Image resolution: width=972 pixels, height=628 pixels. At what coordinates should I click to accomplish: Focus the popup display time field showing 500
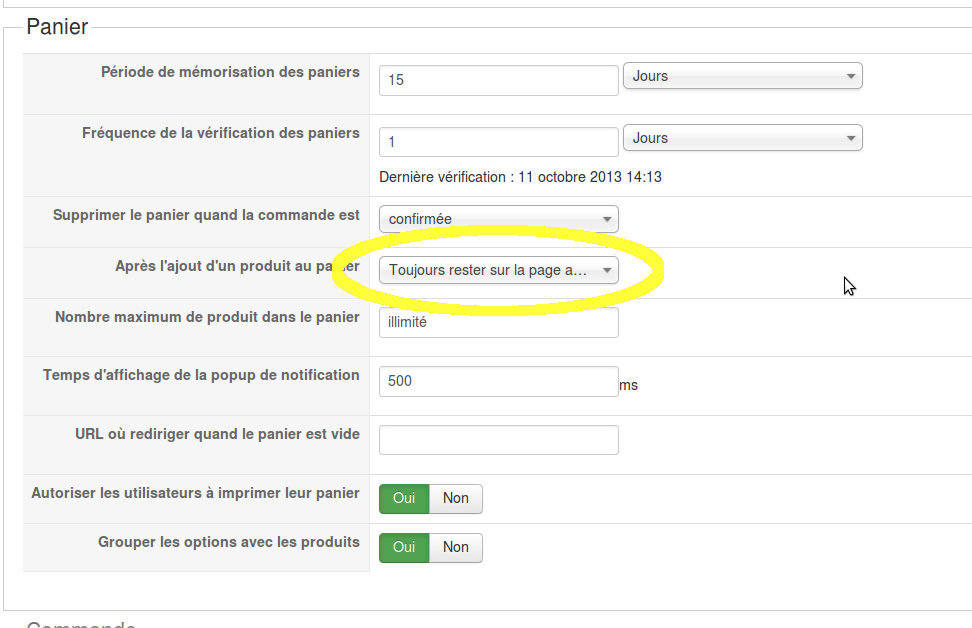coord(498,381)
